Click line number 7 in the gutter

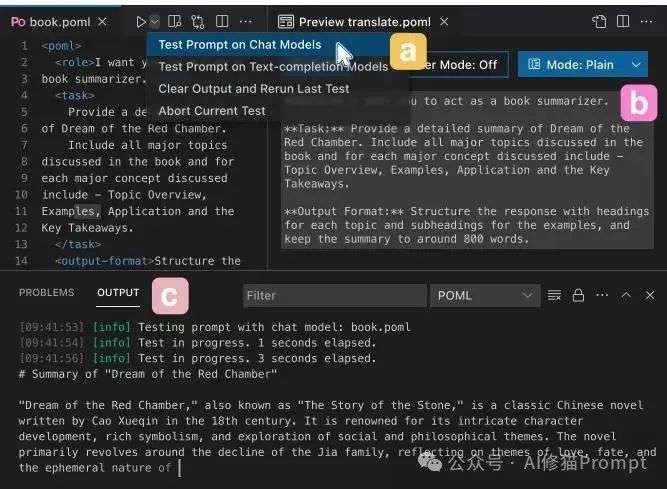pos(24,145)
